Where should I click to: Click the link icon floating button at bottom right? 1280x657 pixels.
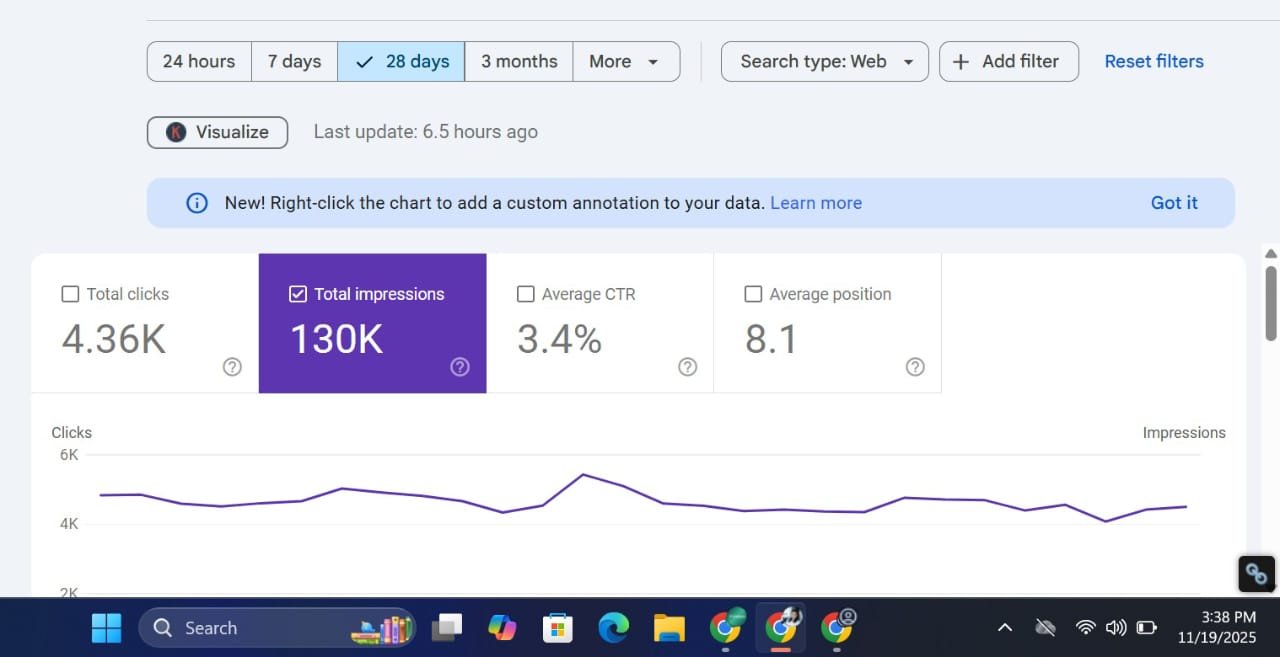(x=1256, y=574)
